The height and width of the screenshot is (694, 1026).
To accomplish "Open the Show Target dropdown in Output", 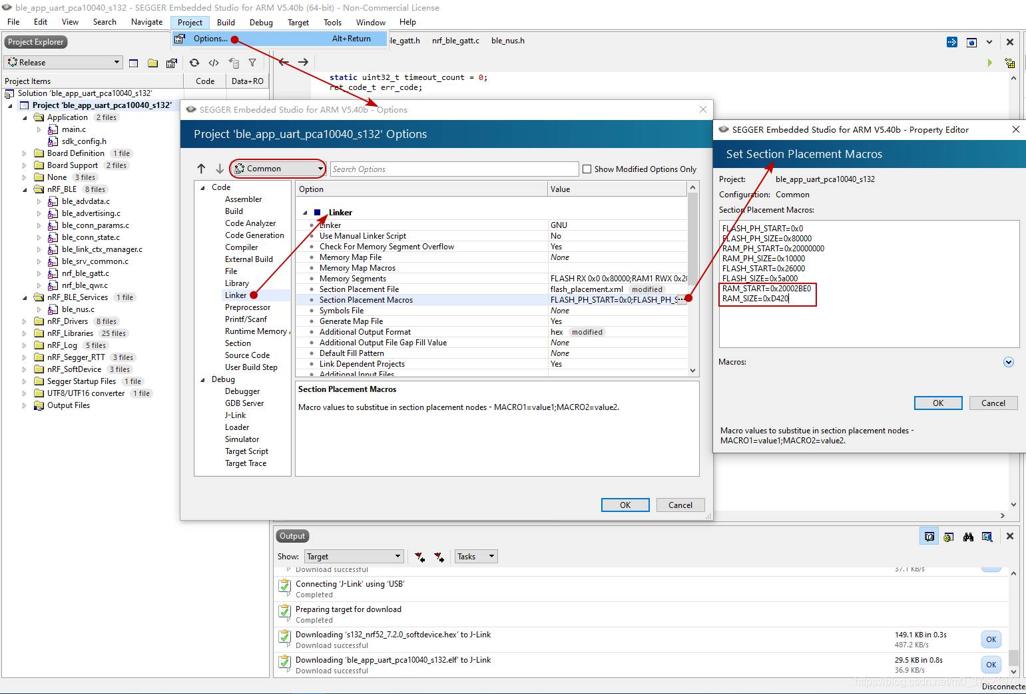I will click(353, 557).
